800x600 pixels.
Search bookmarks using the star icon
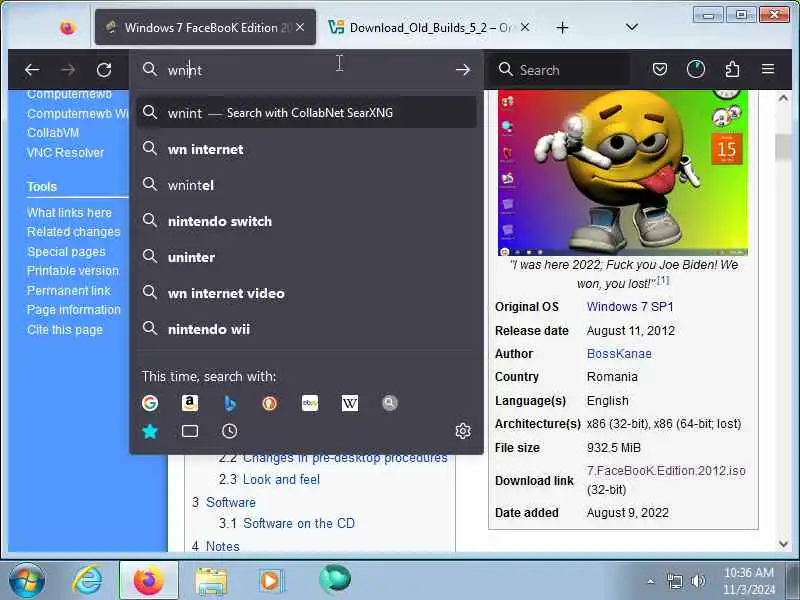tap(150, 432)
